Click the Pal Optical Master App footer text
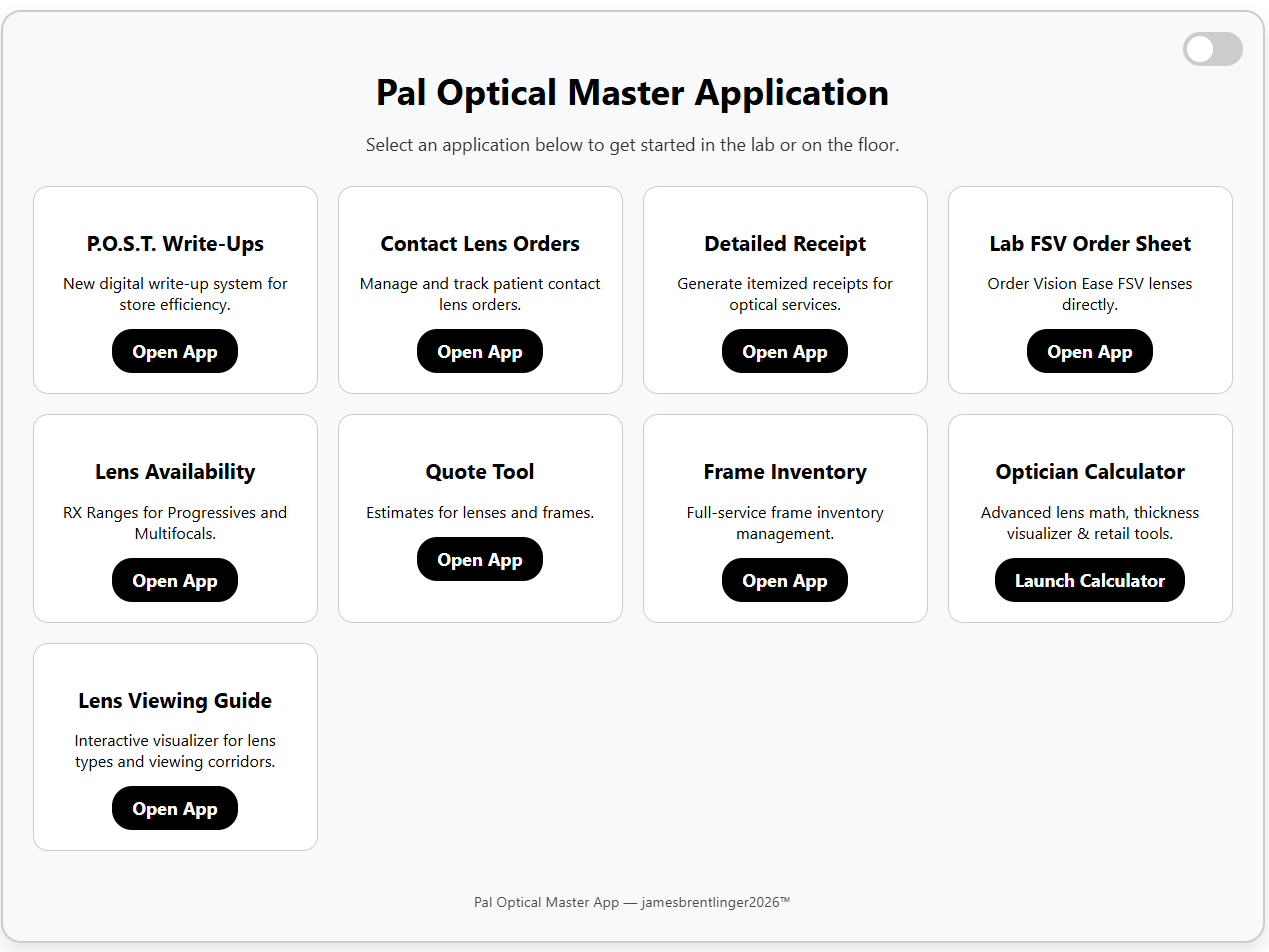This screenshot has width=1269, height=952. [631, 901]
